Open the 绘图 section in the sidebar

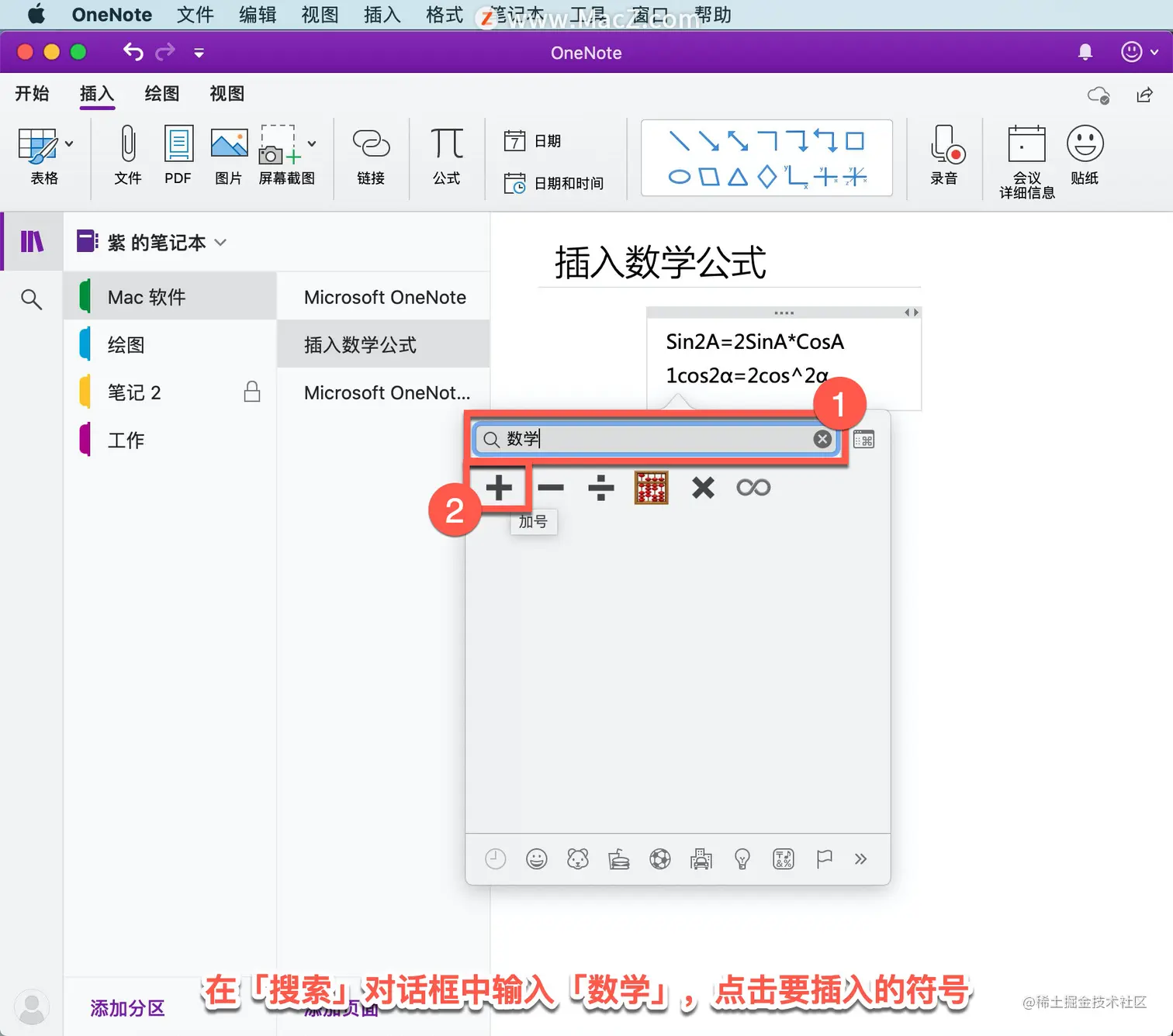[x=170, y=345]
